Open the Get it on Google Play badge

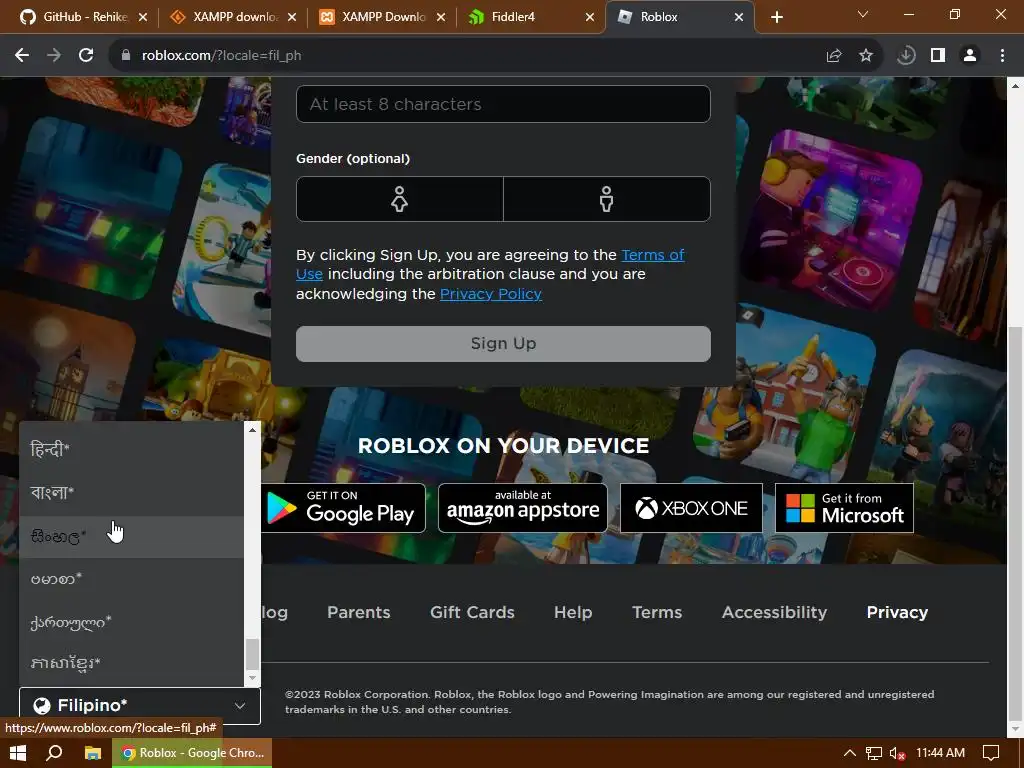[344, 508]
